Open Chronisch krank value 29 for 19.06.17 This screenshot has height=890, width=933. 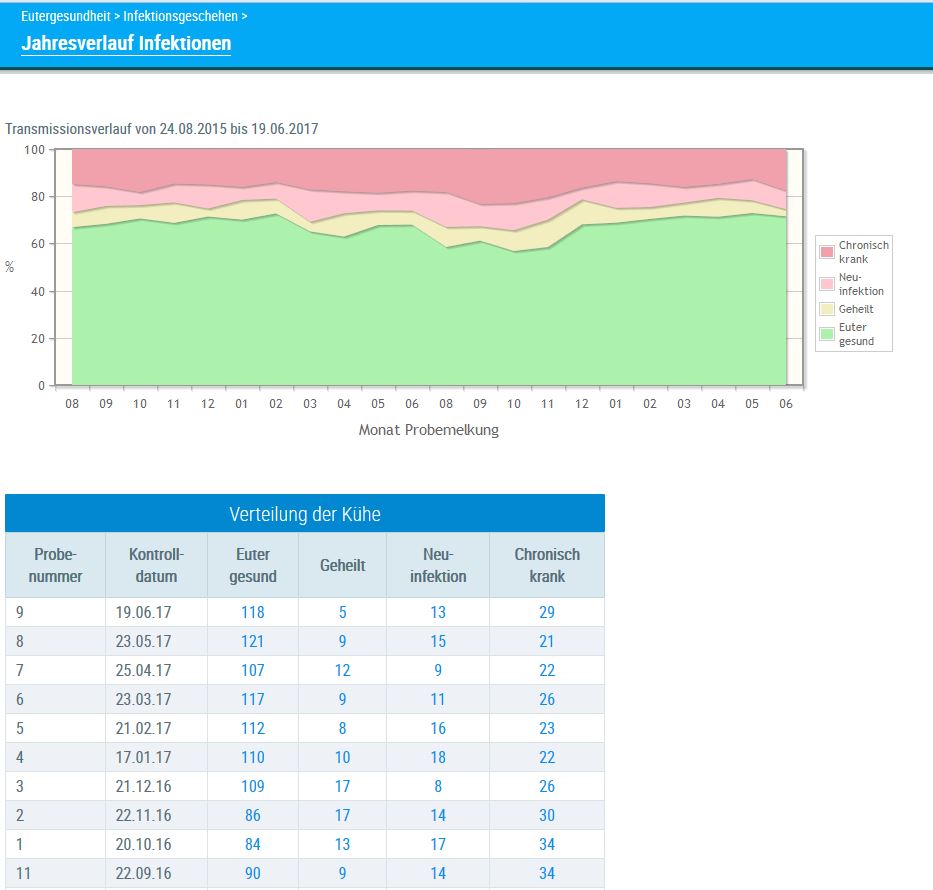[x=546, y=612]
